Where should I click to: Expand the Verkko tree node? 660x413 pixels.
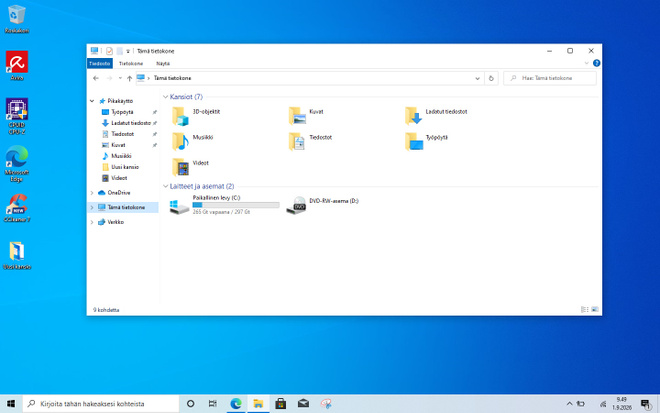[92, 222]
